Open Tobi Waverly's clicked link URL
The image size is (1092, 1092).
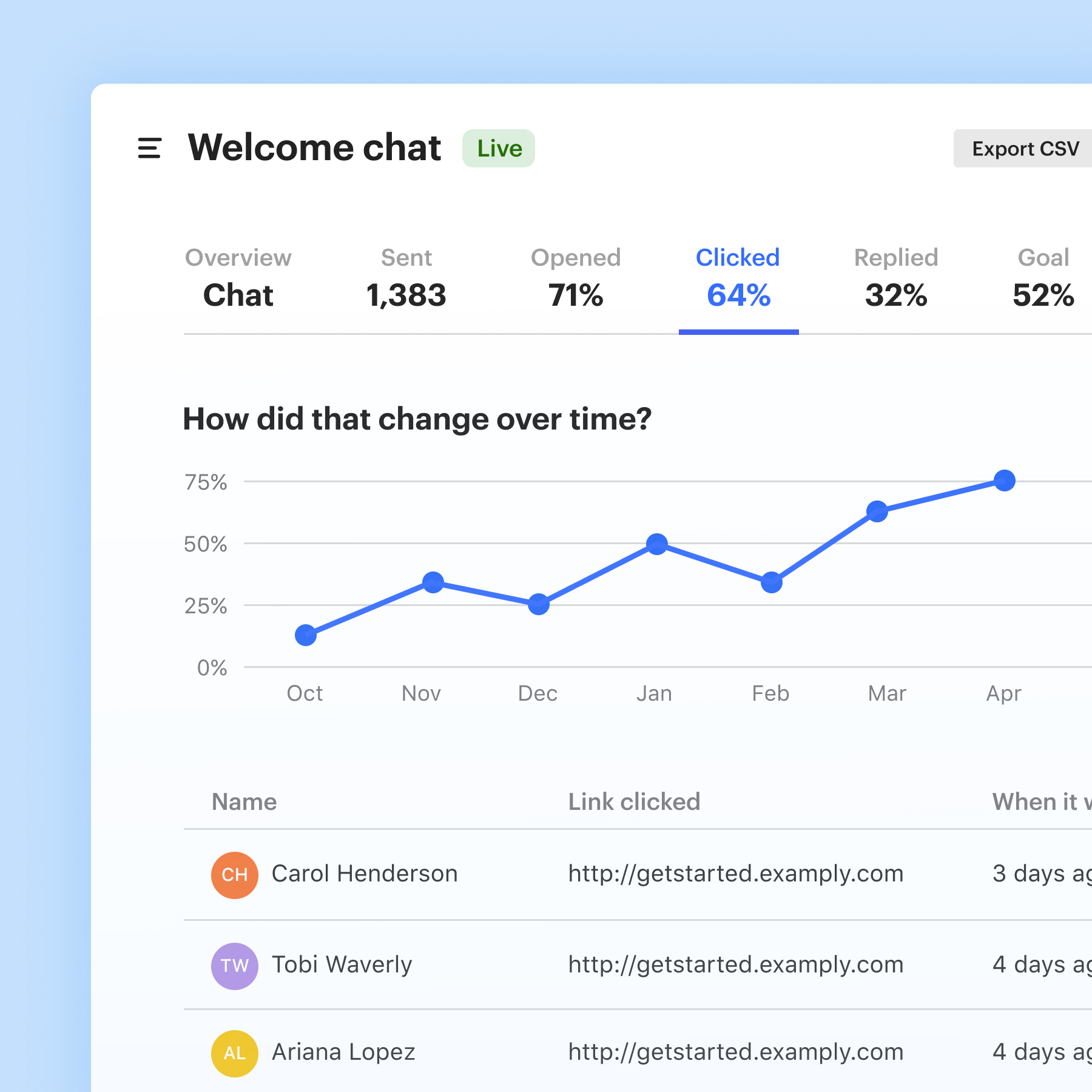[x=736, y=965]
